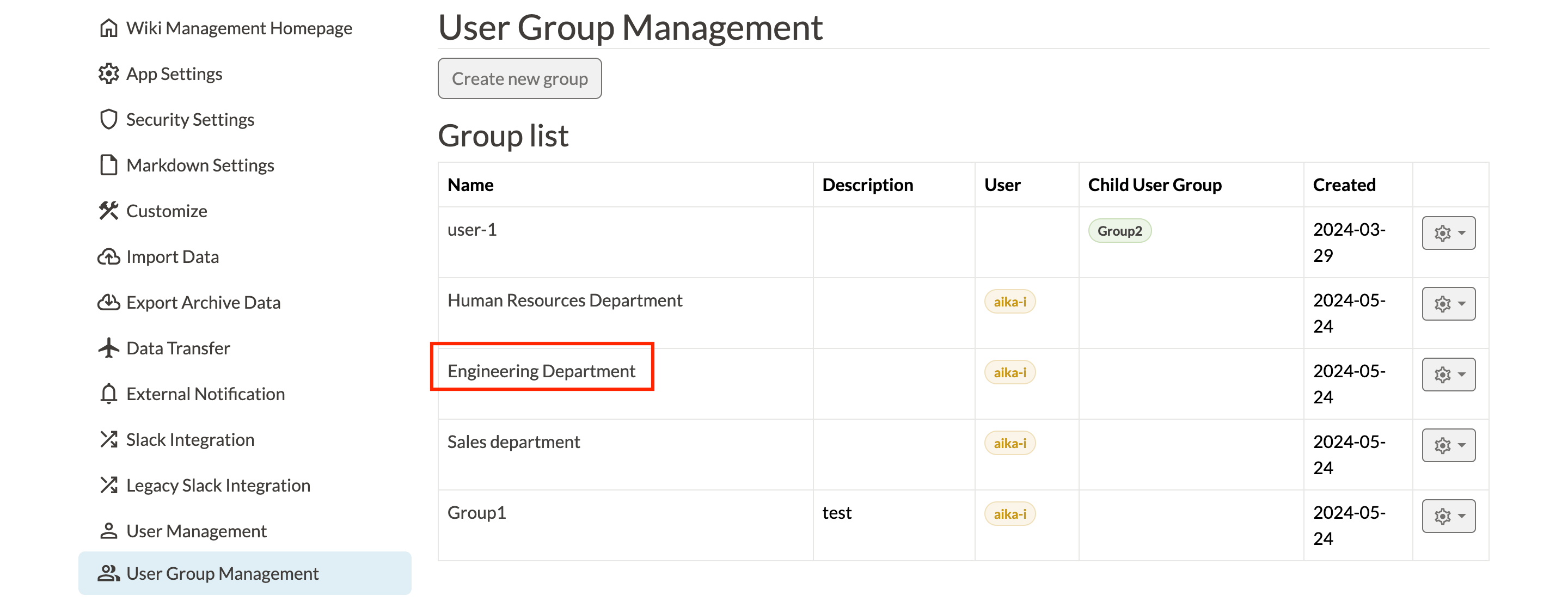Expand the settings dropdown for Human Resources Department

coord(1448,303)
